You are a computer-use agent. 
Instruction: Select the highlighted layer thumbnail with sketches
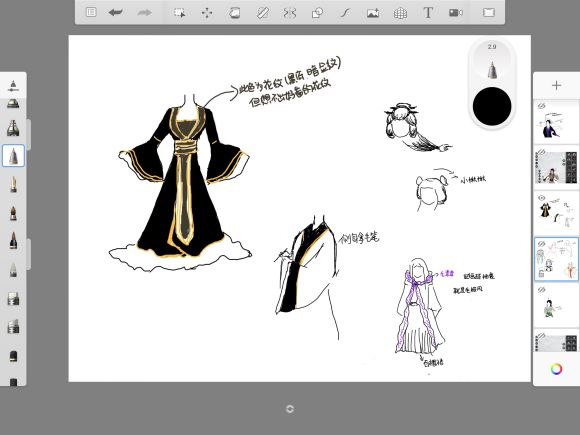pyautogui.click(x=556, y=259)
